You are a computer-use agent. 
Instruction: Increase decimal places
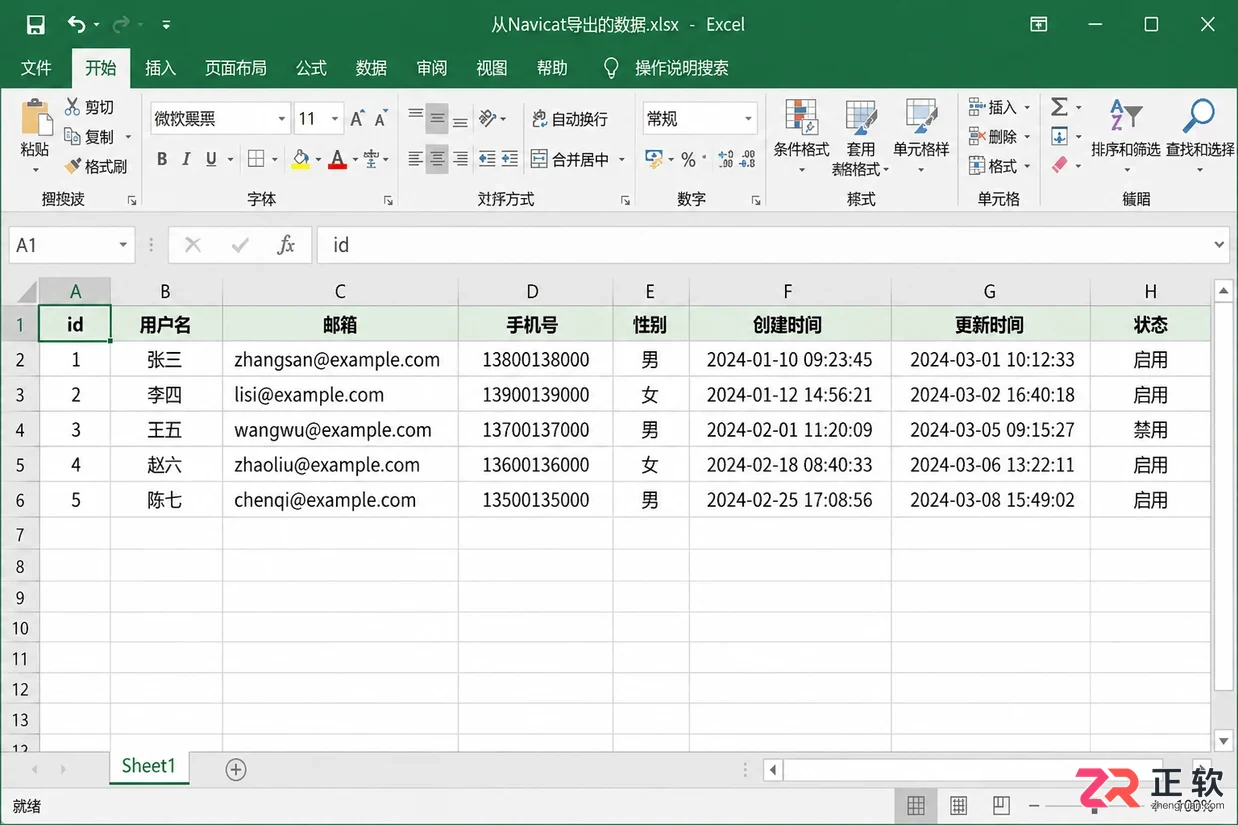[726, 159]
